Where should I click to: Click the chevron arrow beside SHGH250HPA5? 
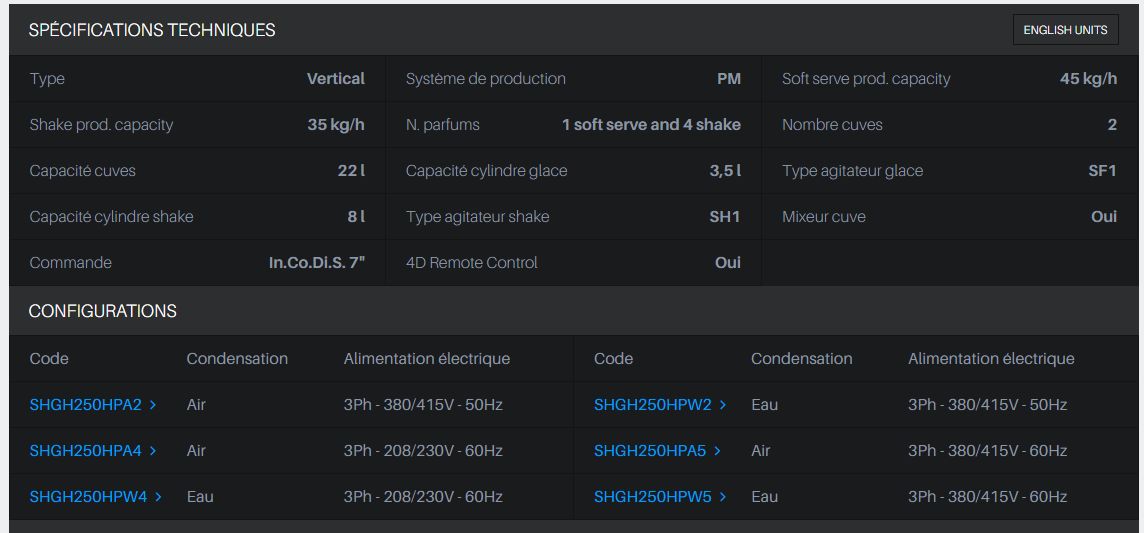718,451
